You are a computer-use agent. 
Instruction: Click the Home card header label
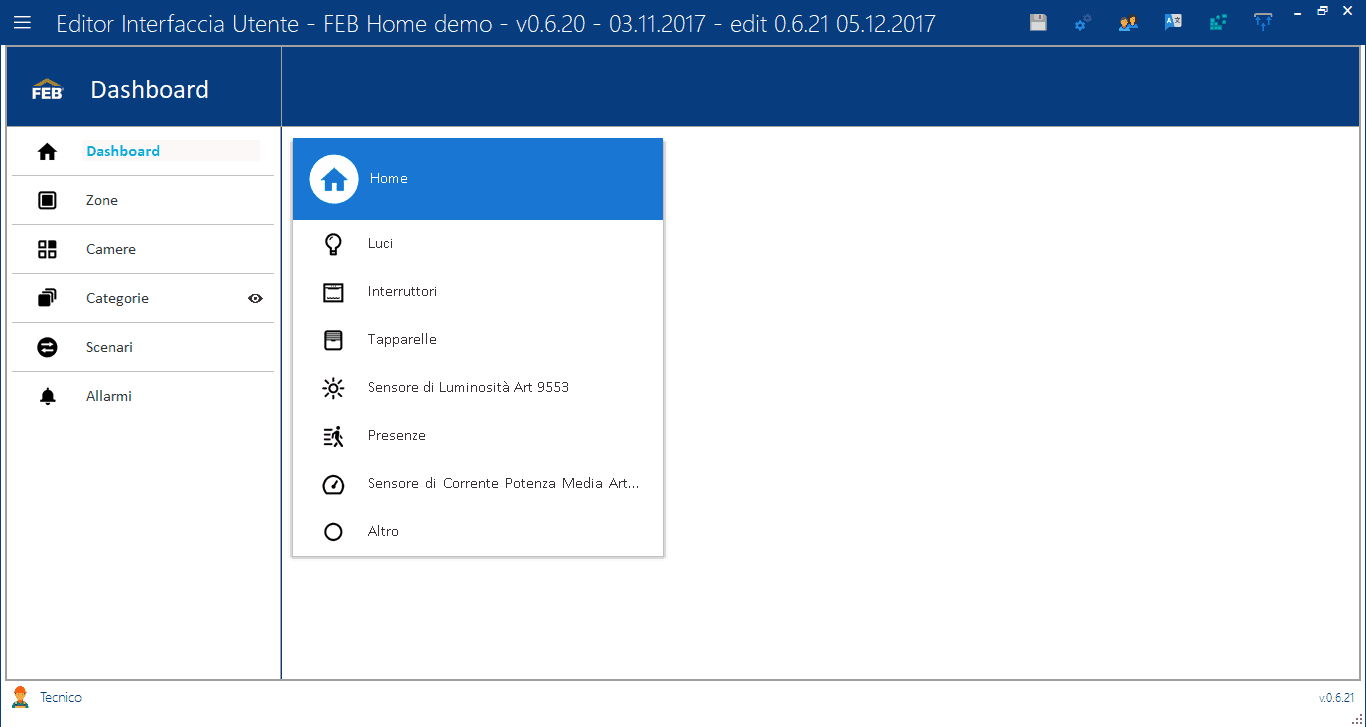point(389,178)
